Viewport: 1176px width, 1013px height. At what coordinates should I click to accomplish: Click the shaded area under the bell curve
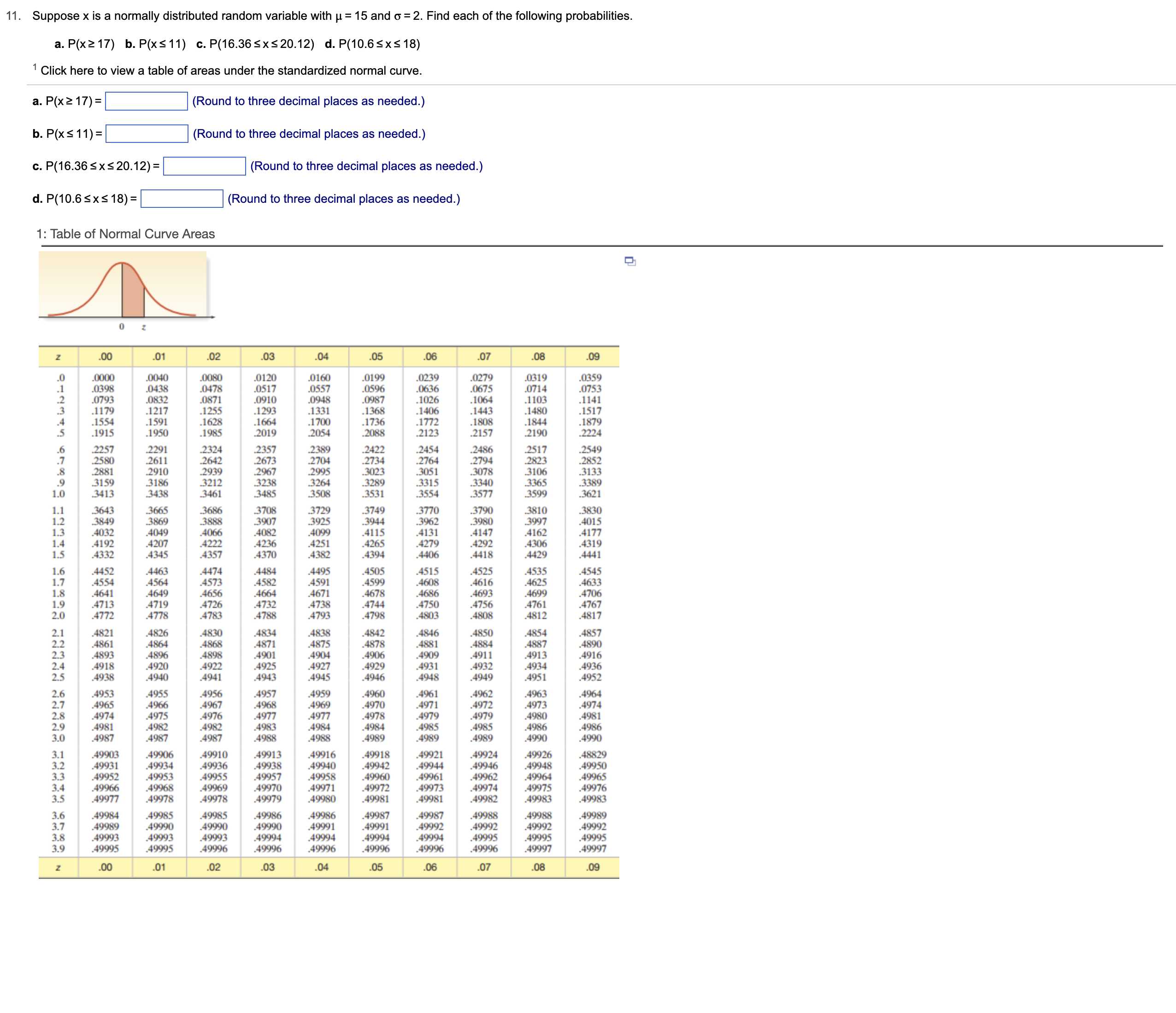(x=132, y=295)
